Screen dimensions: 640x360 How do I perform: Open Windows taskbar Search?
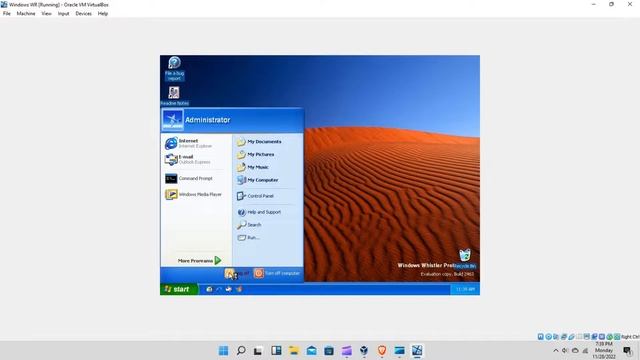[x=241, y=350]
